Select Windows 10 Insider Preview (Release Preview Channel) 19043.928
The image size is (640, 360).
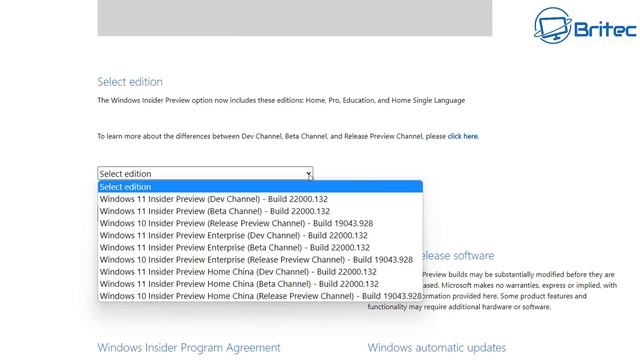(x=260, y=223)
